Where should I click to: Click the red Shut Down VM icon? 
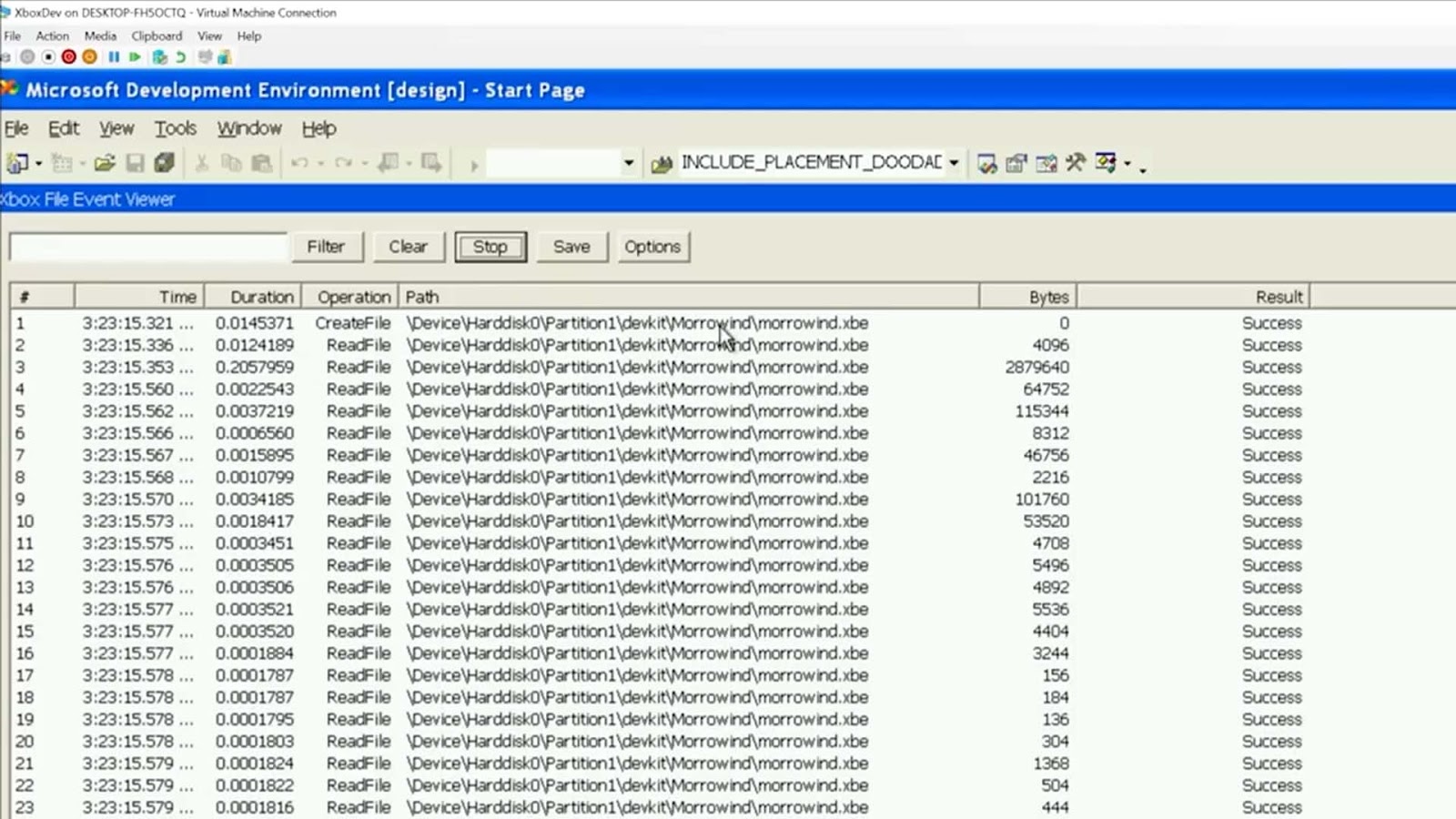click(68, 56)
